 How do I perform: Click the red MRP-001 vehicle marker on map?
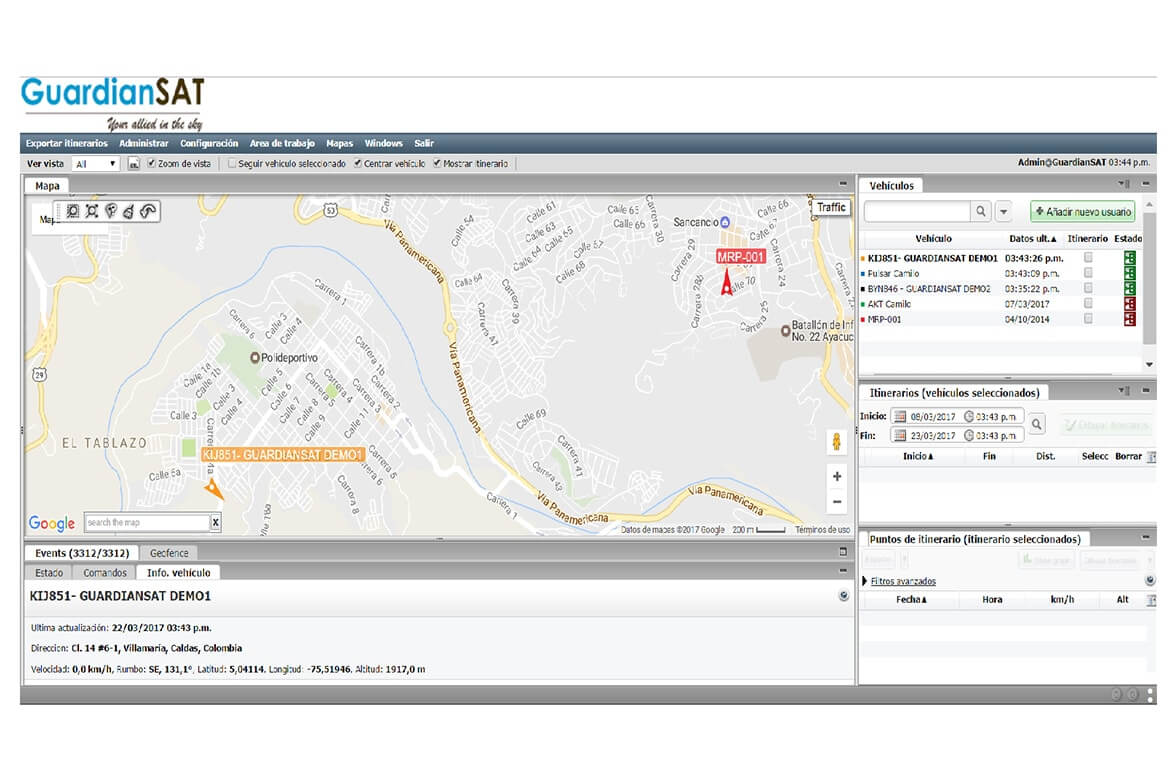click(727, 284)
